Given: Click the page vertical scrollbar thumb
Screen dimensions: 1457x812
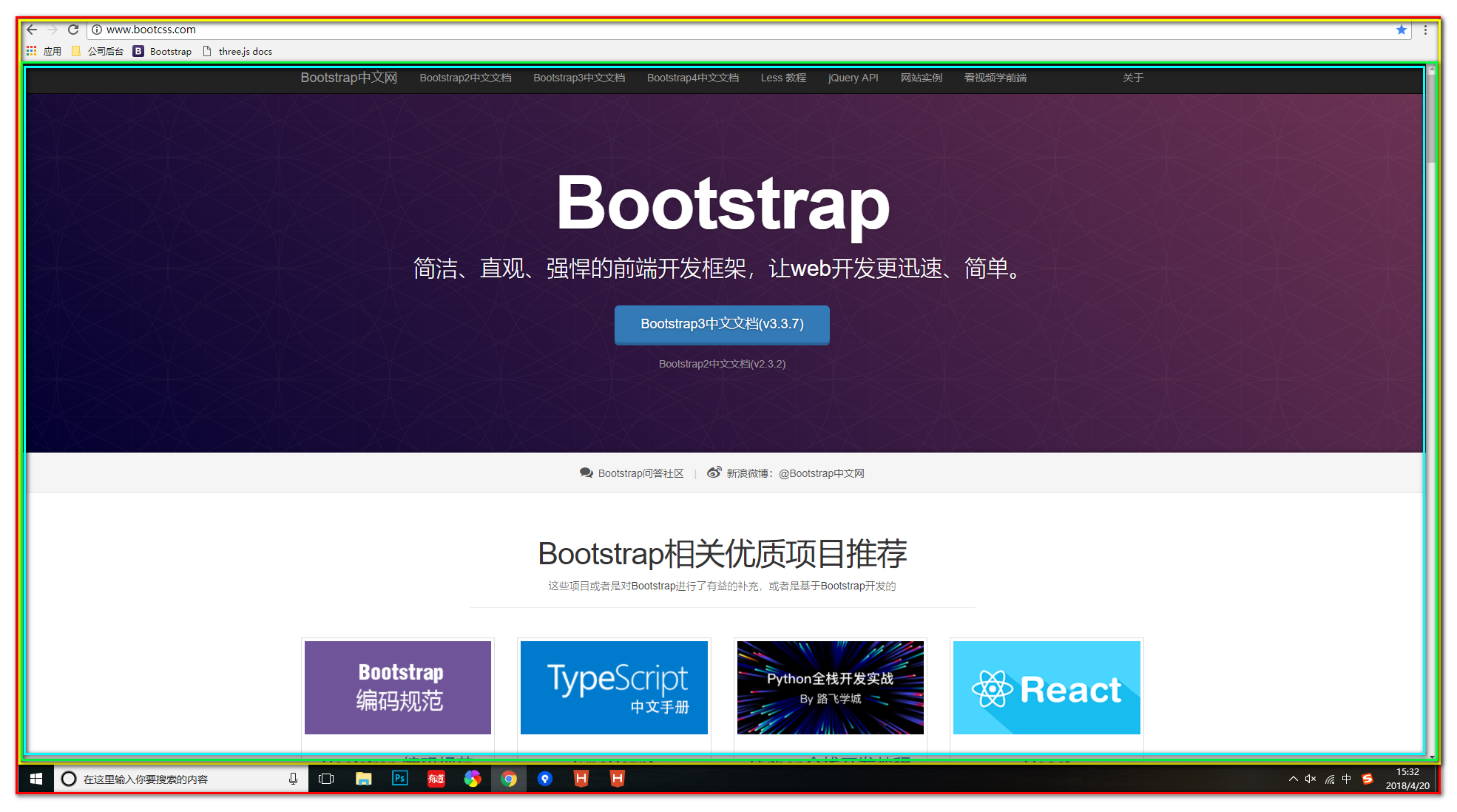Looking at the screenshot, I should pyautogui.click(x=1432, y=118).
